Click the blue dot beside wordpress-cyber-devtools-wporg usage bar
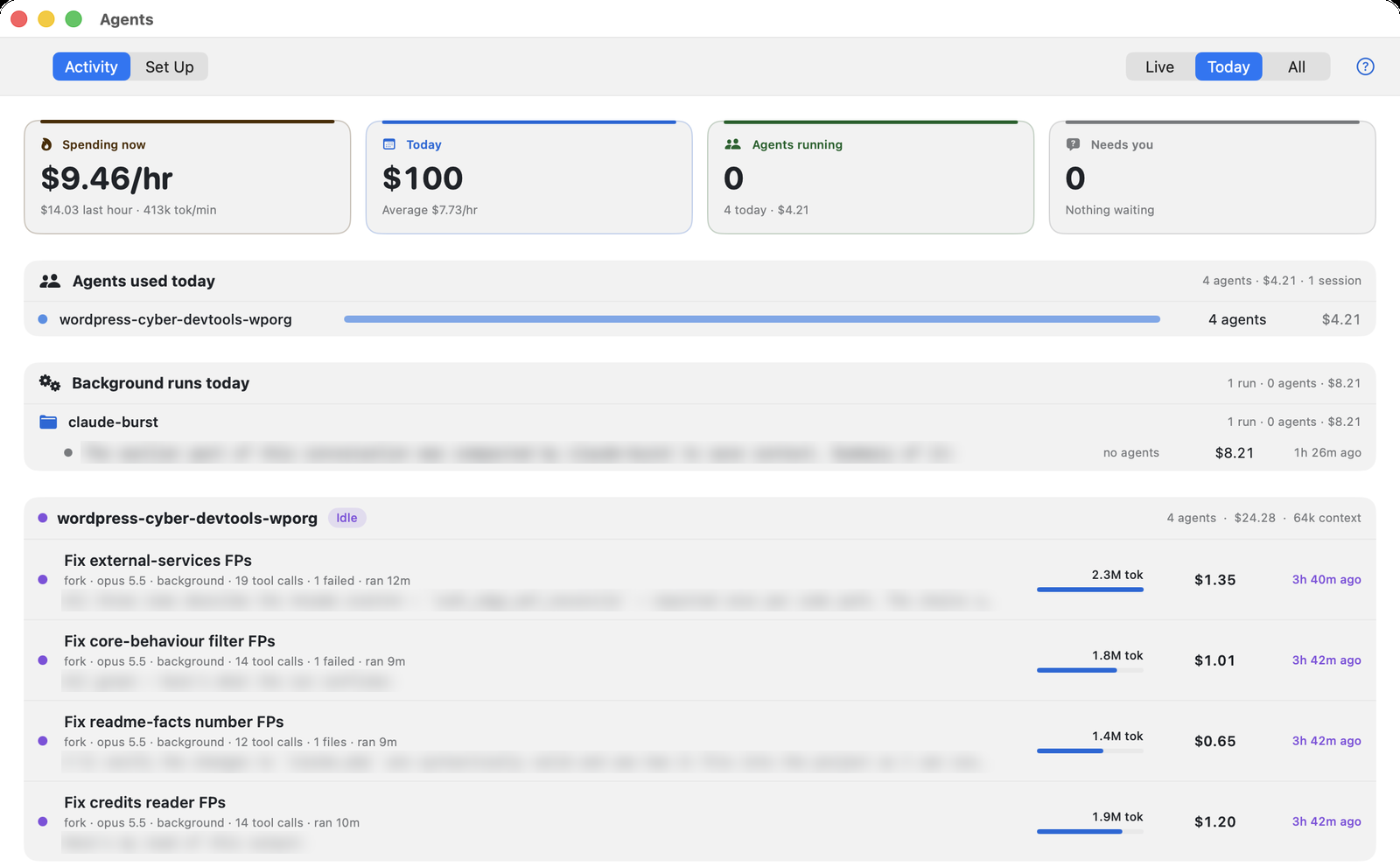This screenshot has width=1400, height=866. (x=43, y=319)
